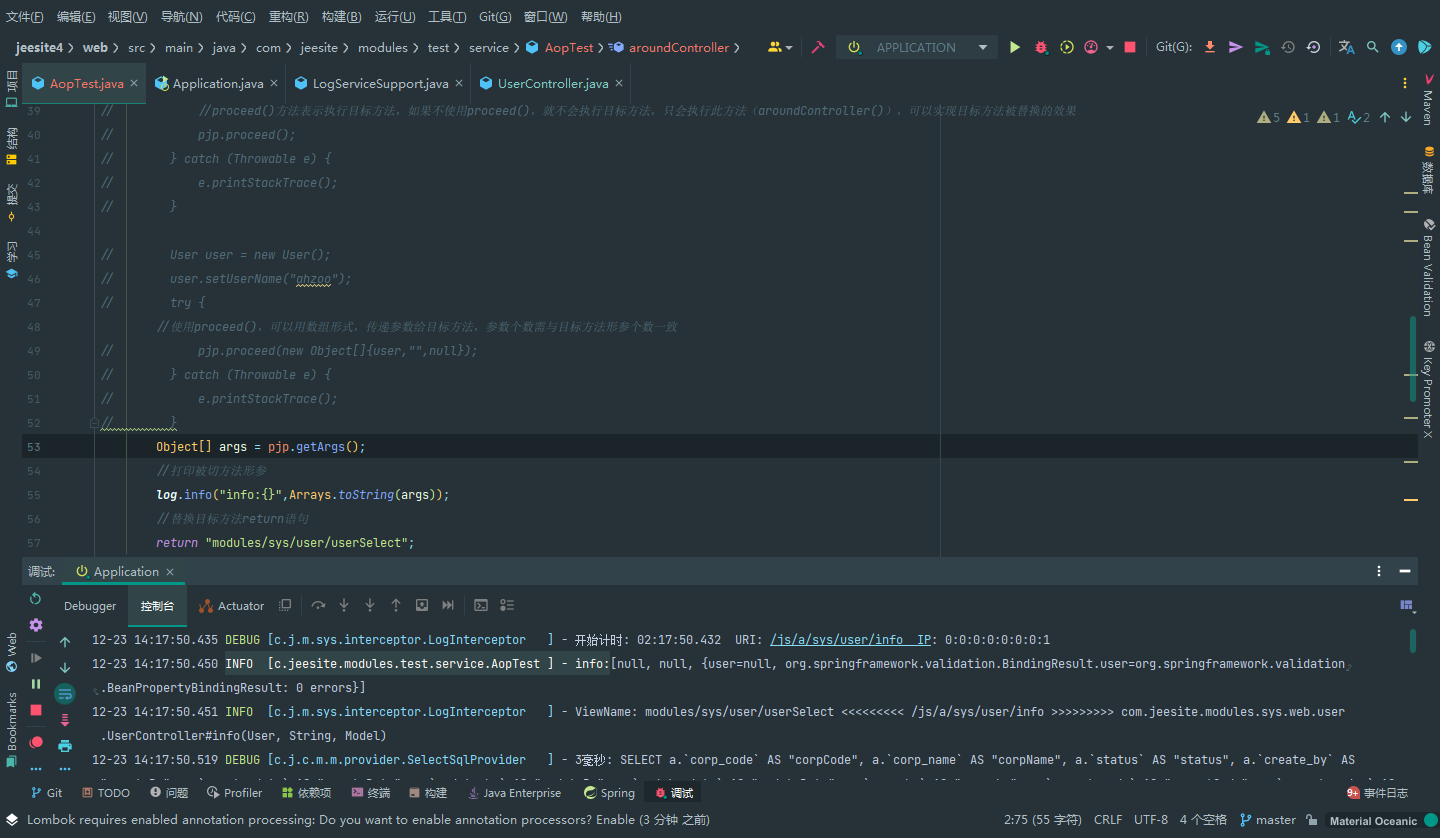Rollback changes with Git revert icon

pos(1313,47)
